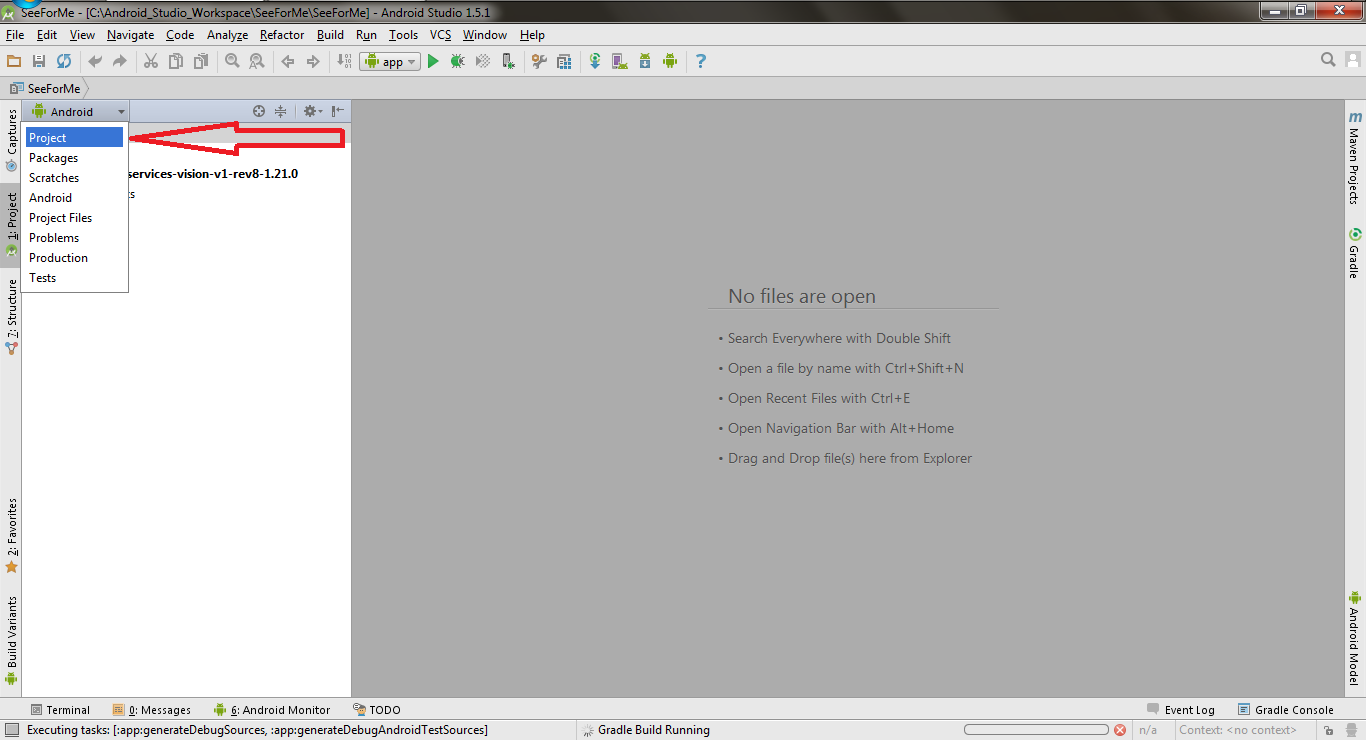Navigate Forward with right arrow icon
Viewport: 1366px width, 740px height.
313,61
